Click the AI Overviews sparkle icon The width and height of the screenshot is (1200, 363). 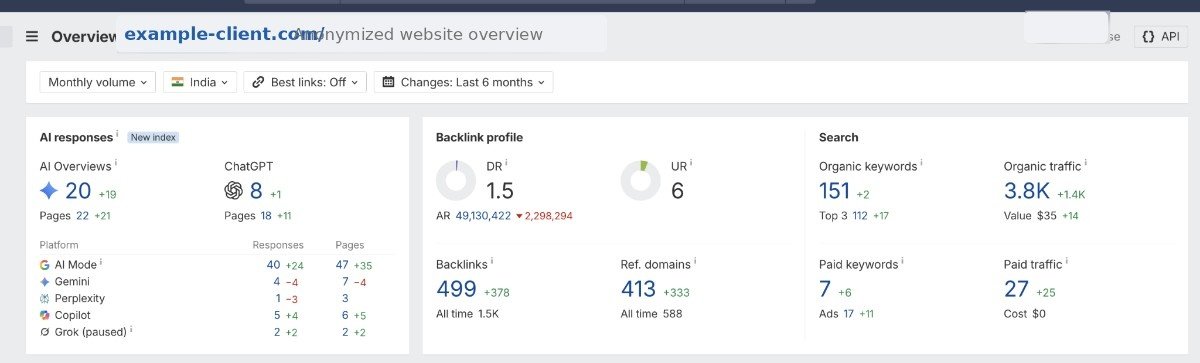(x=49, y=190)
